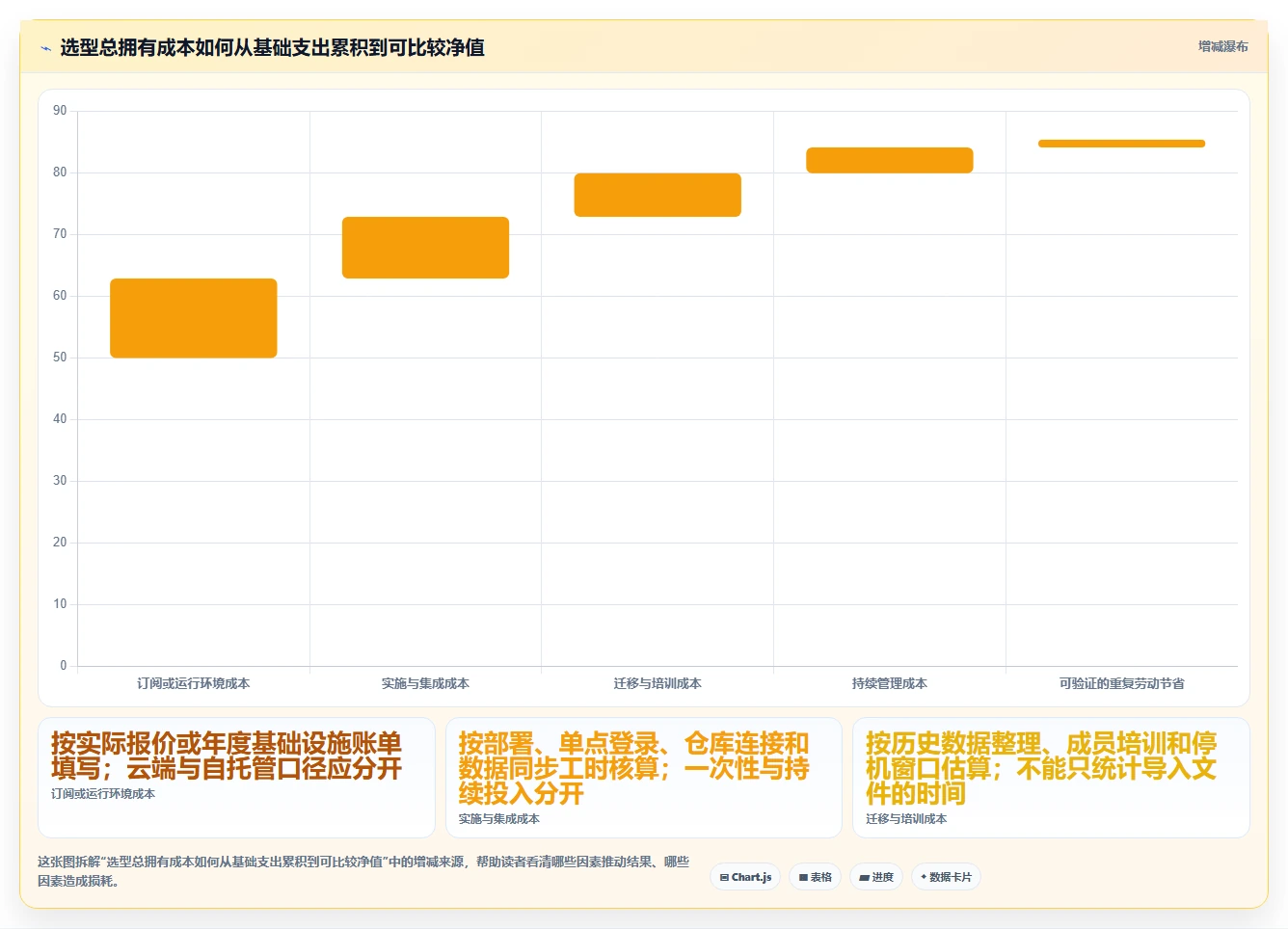Click the x-axis label 实施与集成成本
1288x929 pixels.
point(425,683)
